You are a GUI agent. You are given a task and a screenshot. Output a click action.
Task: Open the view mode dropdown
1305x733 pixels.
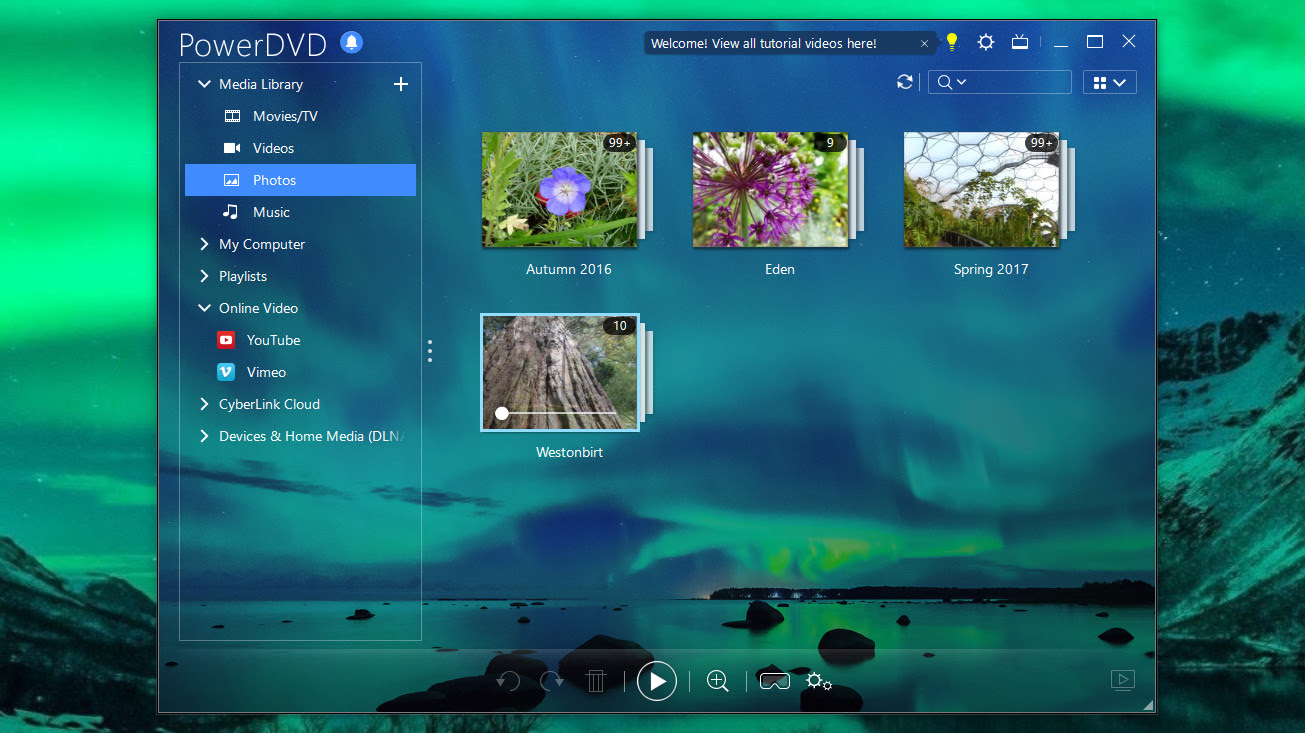click(x=1110, y=83)
